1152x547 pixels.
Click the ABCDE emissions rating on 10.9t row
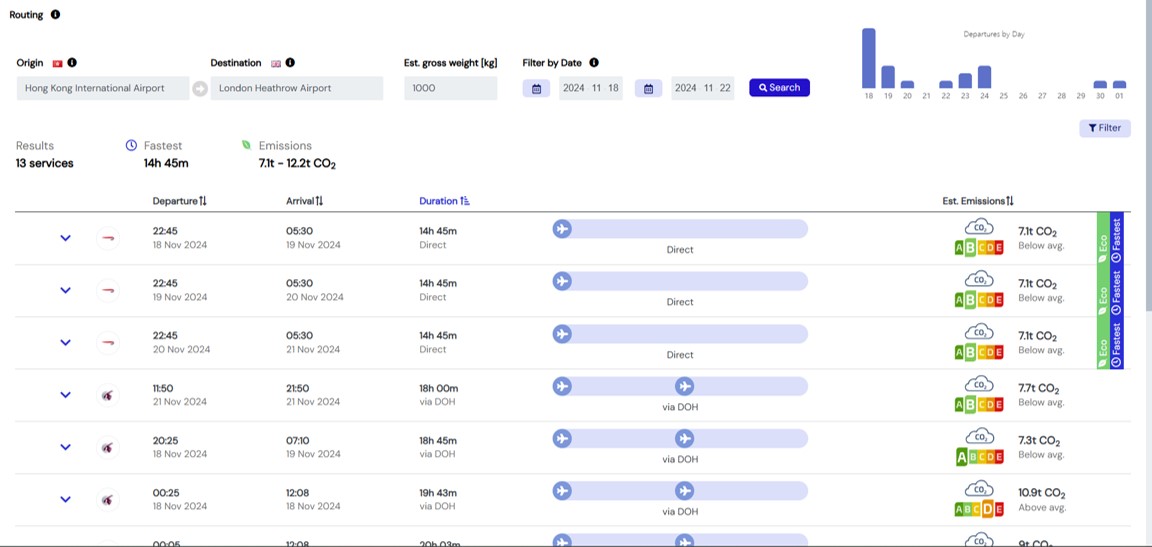(979, 509)
